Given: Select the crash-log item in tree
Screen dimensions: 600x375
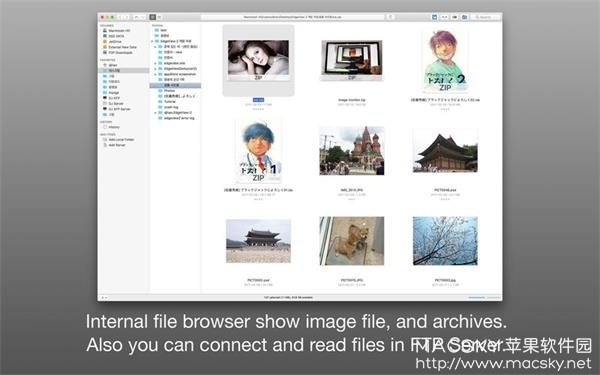Looking at the screenshot, I should point(171,107).
